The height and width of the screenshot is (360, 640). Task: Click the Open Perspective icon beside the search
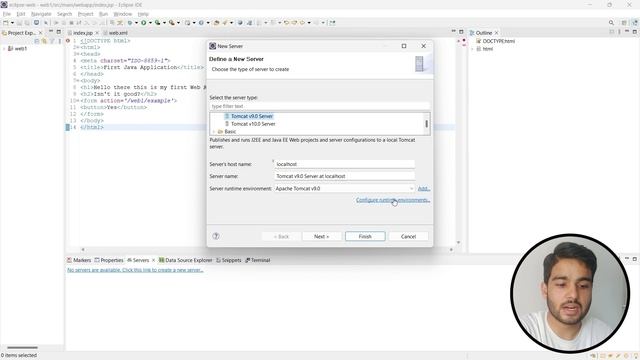pos(624,23)
